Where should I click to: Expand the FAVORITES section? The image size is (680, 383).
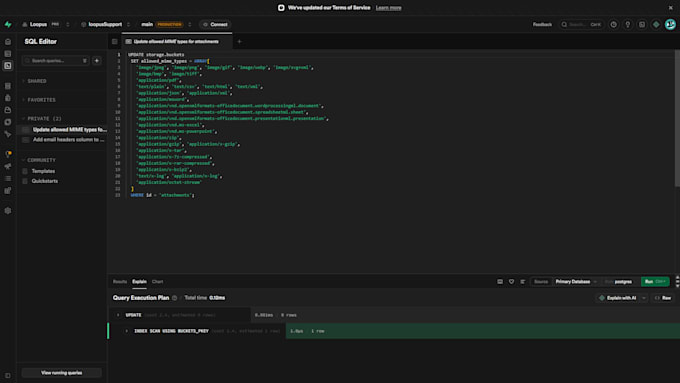41,100
